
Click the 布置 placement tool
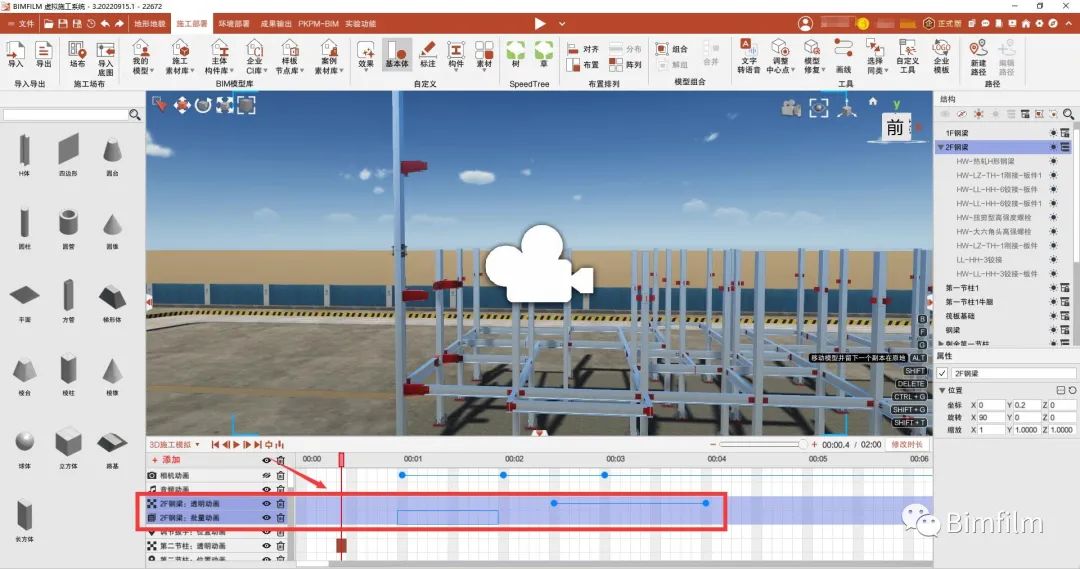click(x=583, y=65)
